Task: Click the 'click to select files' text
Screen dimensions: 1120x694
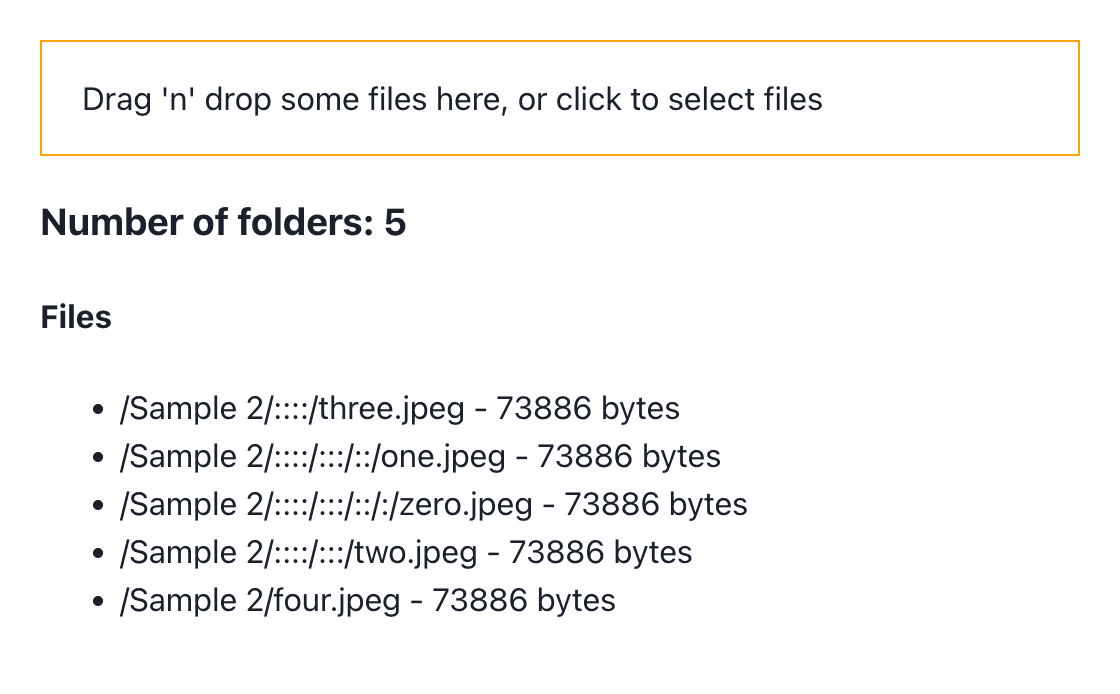Action: (689, 99)
